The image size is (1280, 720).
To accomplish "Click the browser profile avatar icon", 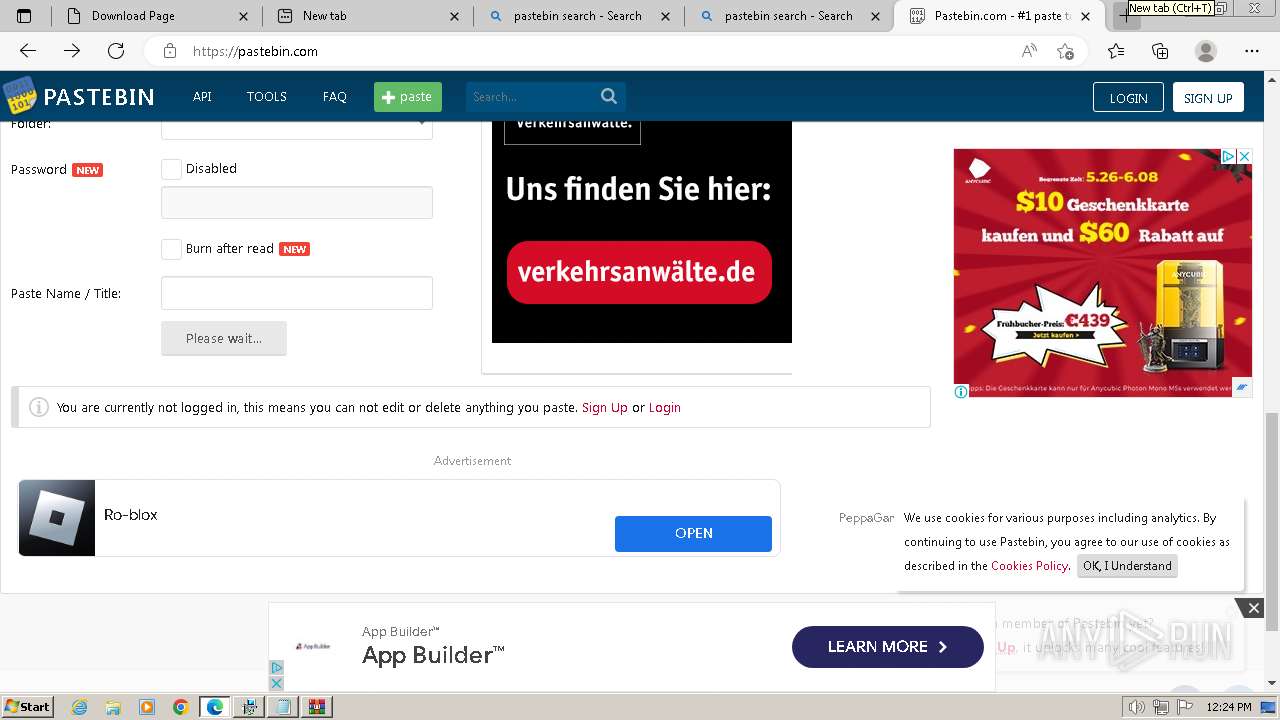I will 1206,51.
